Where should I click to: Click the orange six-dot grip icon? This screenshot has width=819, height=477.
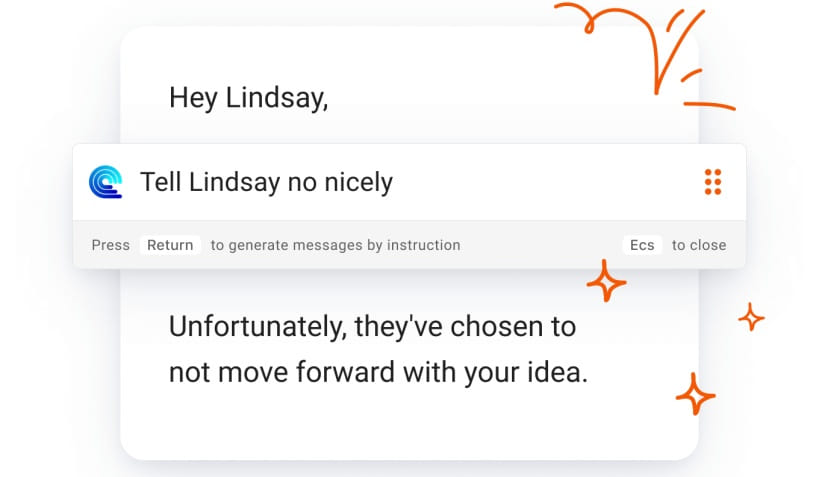[x=713, y=182]
